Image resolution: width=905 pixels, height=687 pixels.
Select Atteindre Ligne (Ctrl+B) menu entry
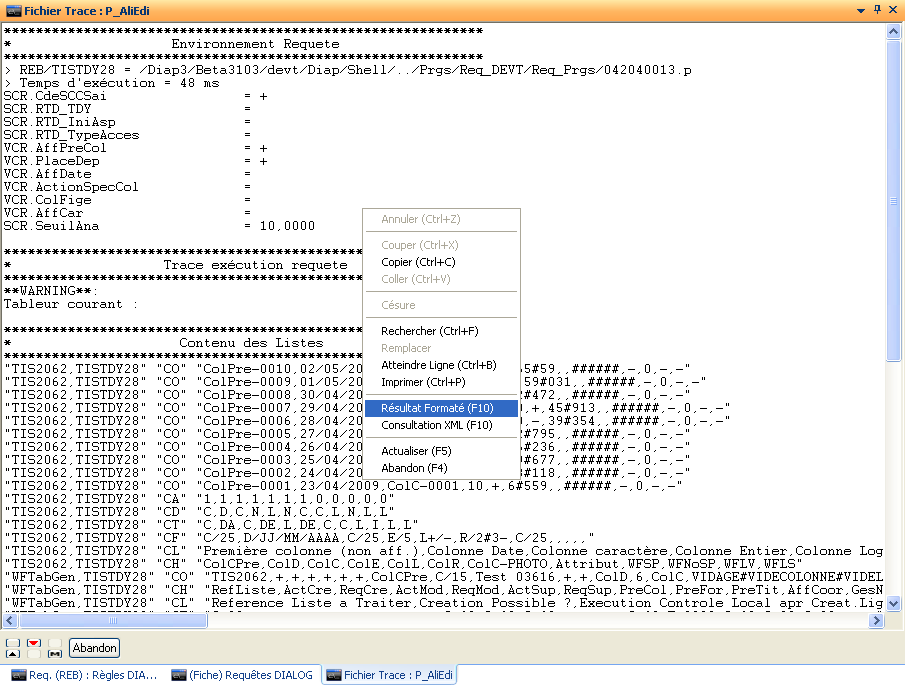tap(440, 365)
